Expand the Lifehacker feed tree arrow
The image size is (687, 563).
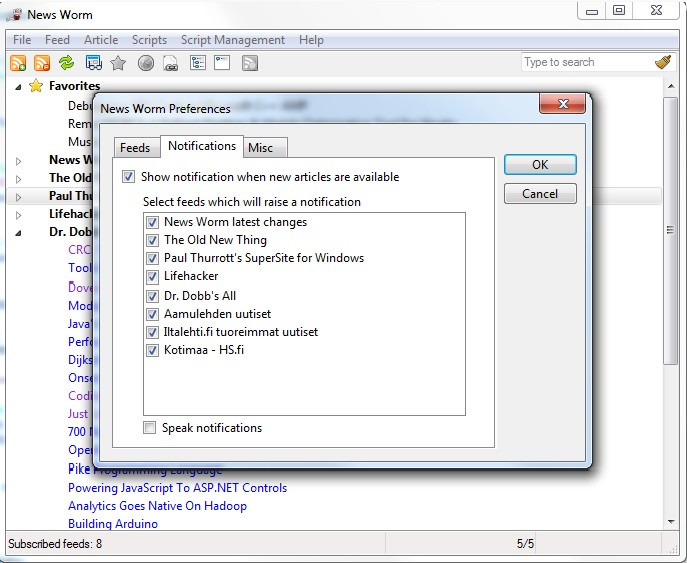18,215
